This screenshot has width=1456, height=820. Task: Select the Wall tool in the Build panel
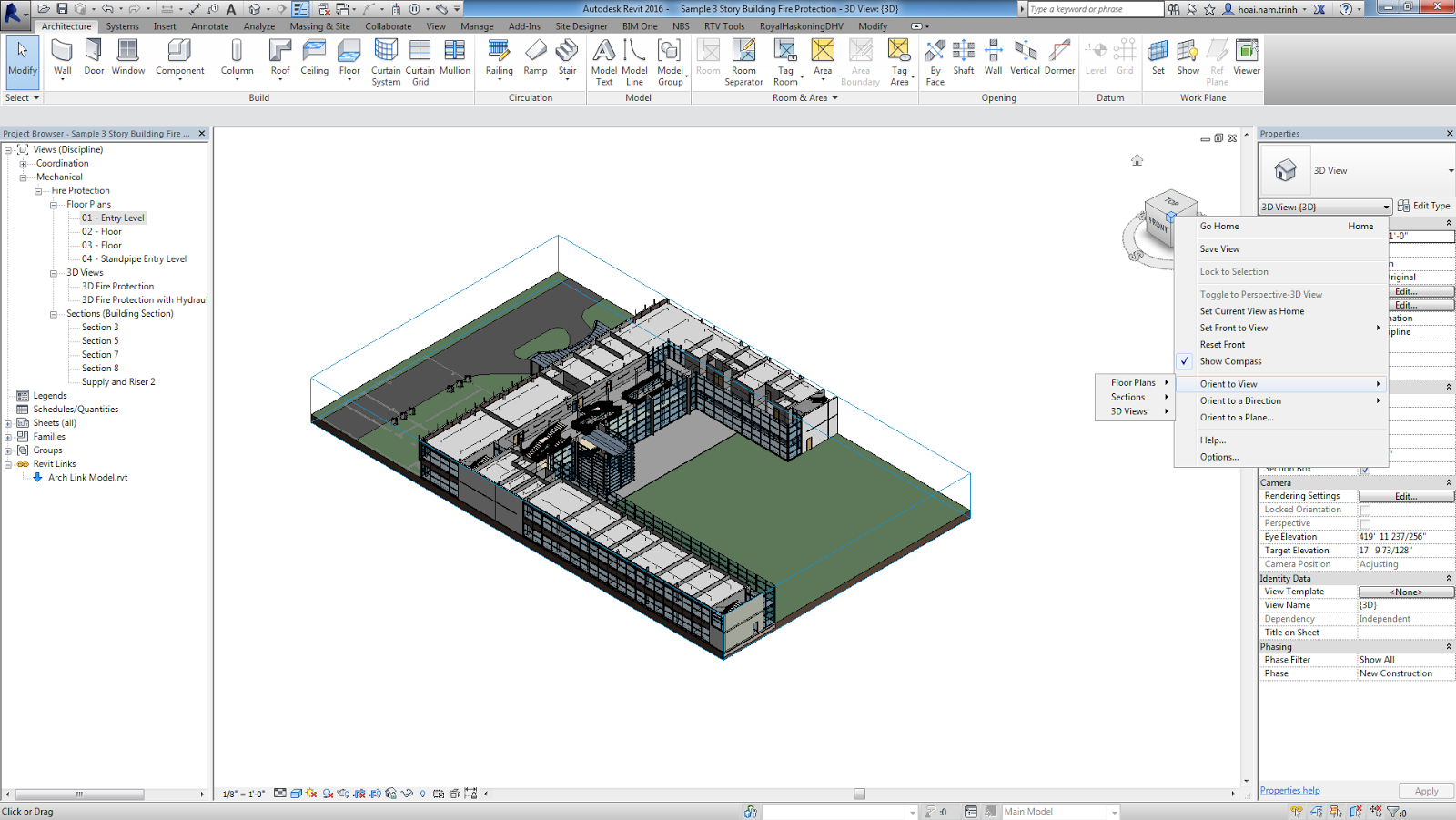pyautogui.click(x=62, y=56)
